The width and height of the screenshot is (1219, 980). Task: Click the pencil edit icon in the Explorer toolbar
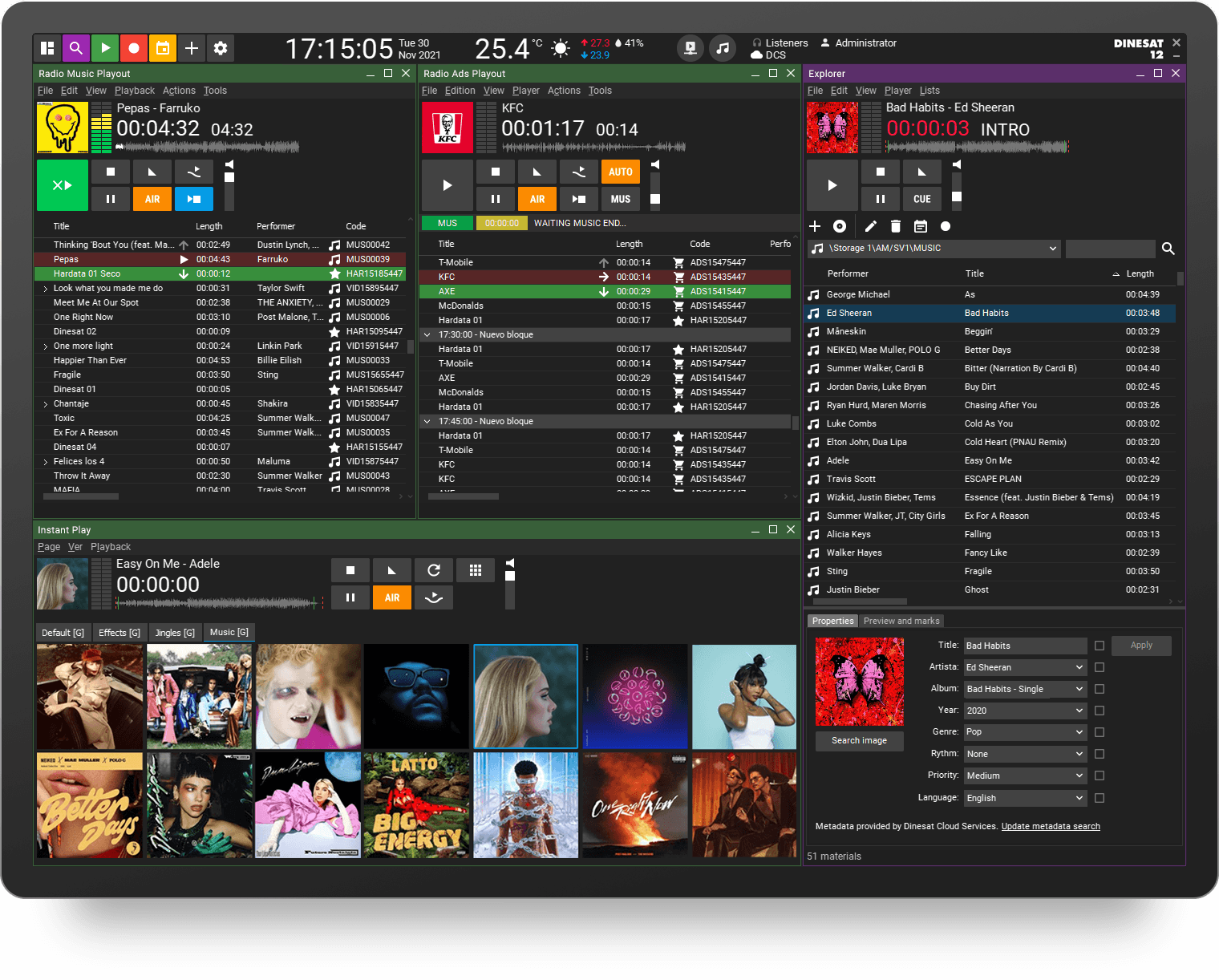pyautogui.click(x=870, y=227)
